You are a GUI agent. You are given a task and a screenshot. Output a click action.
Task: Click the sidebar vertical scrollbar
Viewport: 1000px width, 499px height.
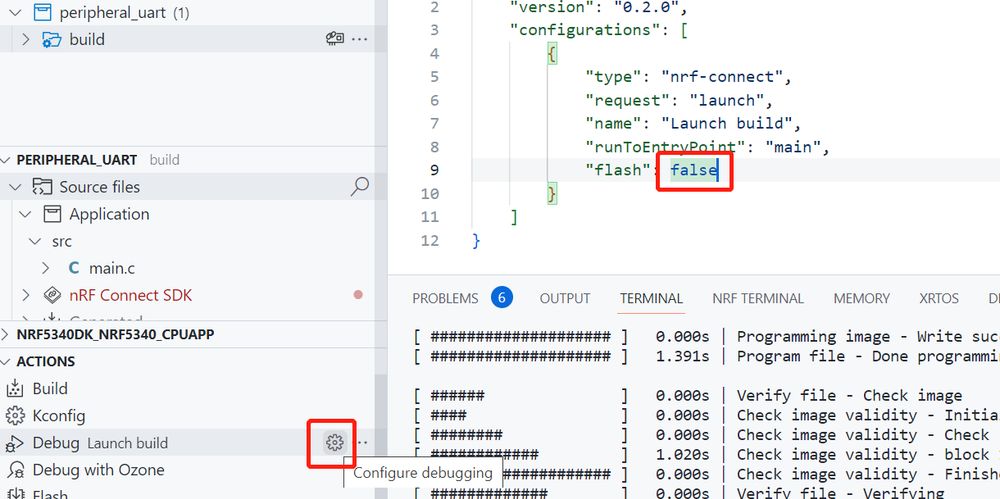point(381,420)
